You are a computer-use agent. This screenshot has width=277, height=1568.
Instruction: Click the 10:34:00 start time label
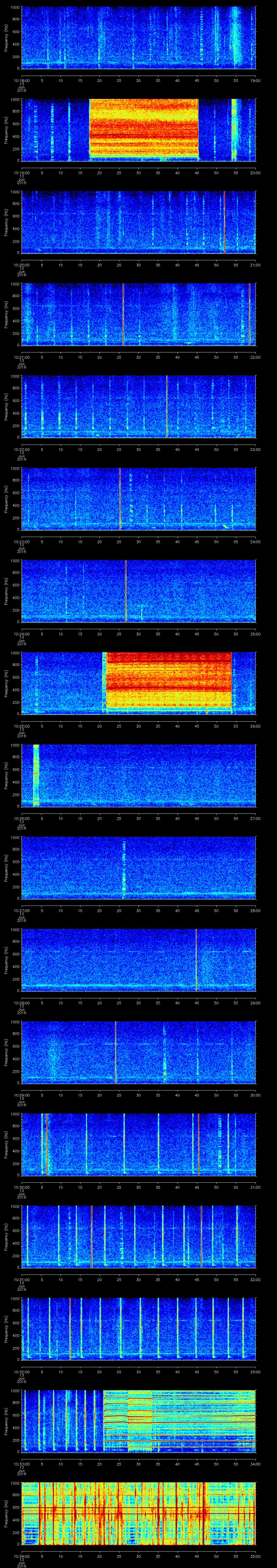pos(21,1556)
